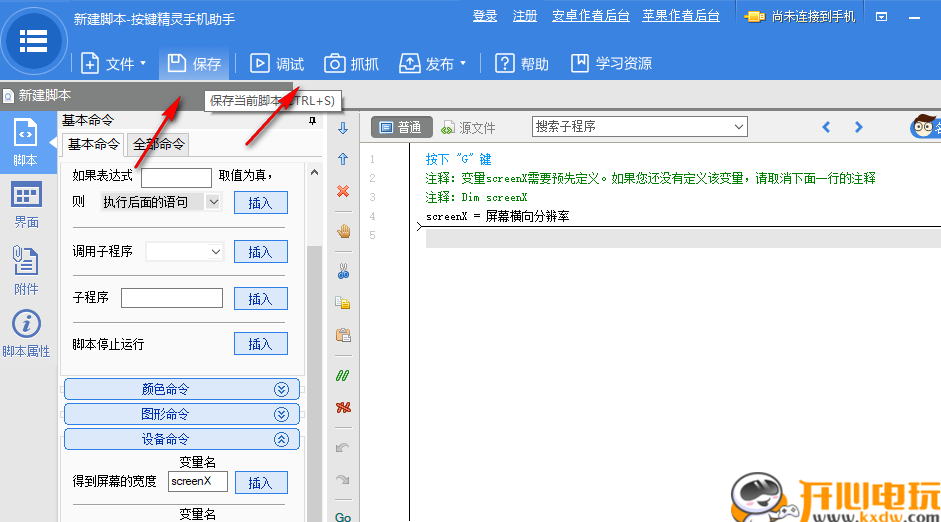Insert 脚本停止运行 command
Image resolution: width=941 pixels, height=522 pixels.
click(260, 344)
